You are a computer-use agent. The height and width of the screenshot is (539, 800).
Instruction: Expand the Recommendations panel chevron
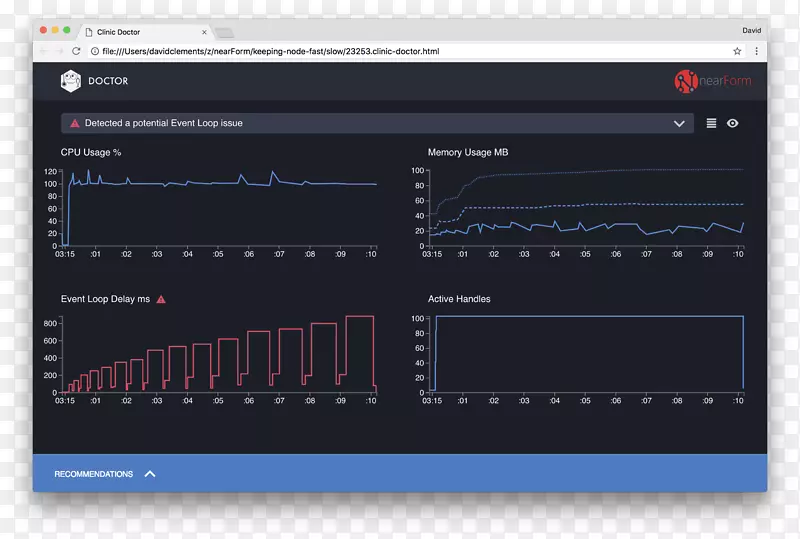click(x=150, y=474)
